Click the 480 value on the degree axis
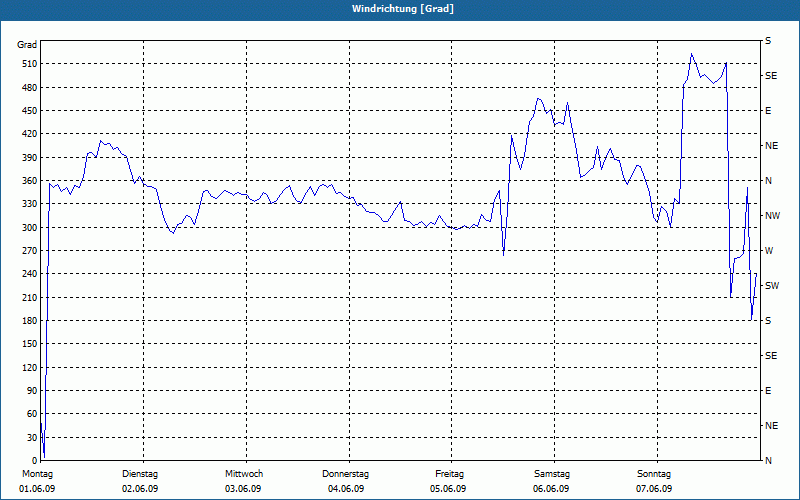 click(29, 88)
